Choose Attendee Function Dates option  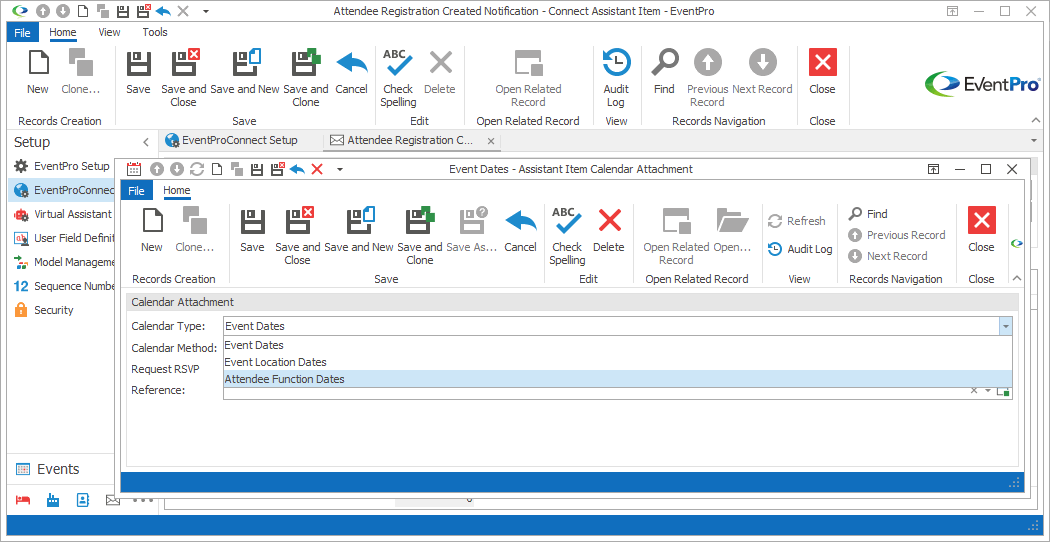coord(617,379)
